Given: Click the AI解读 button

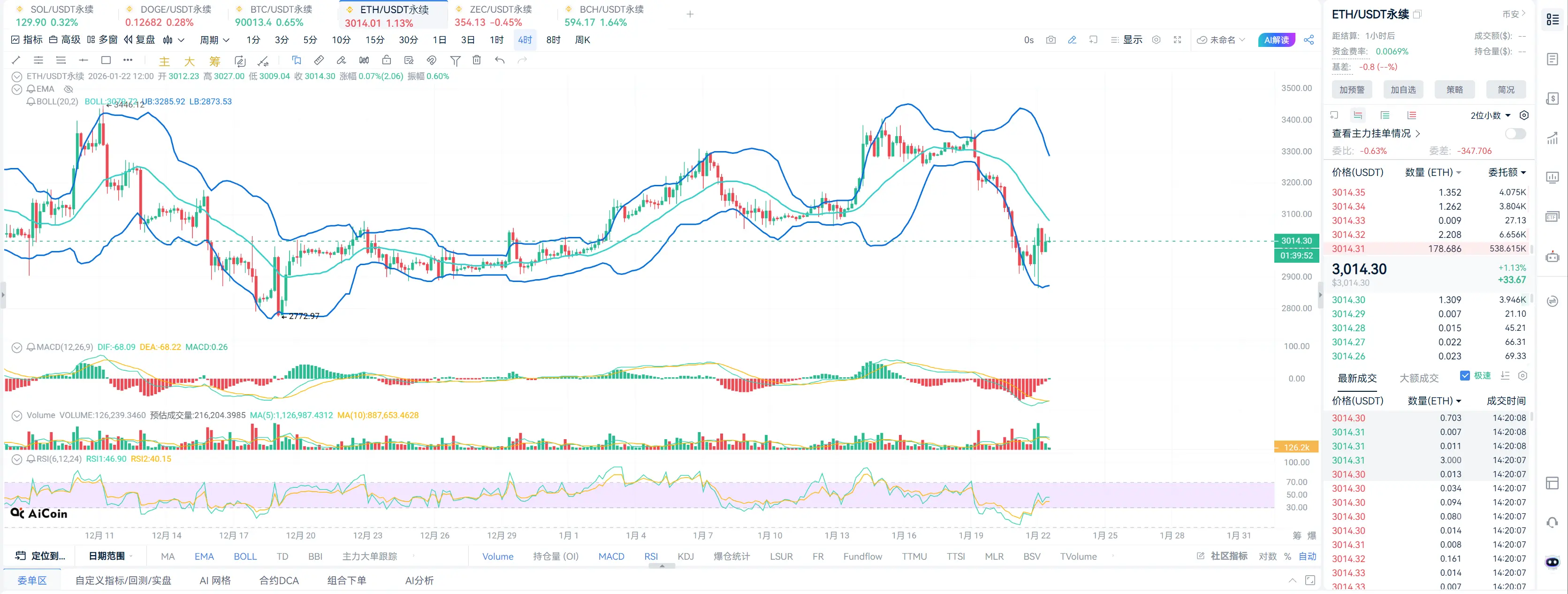Looking at the screenshot, I should pos(1276,40).
